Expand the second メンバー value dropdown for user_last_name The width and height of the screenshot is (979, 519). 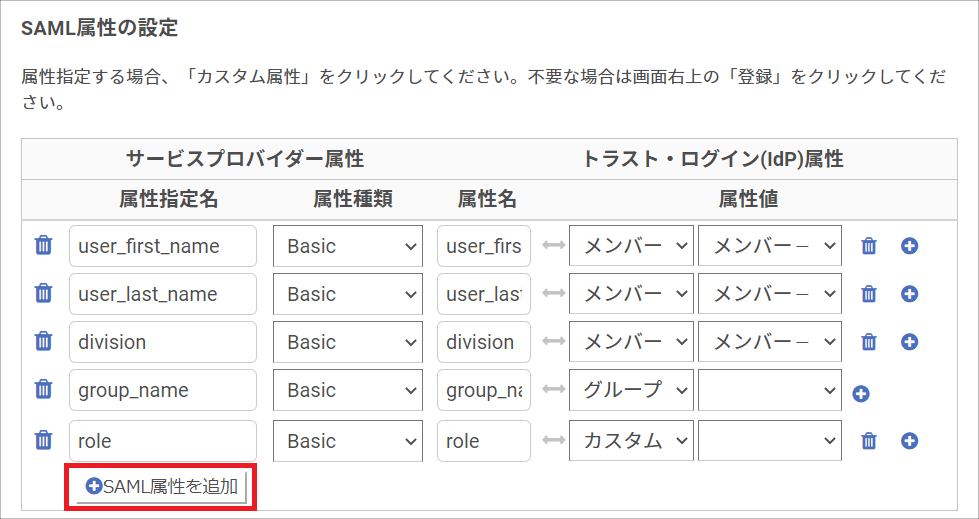point(770,294)
